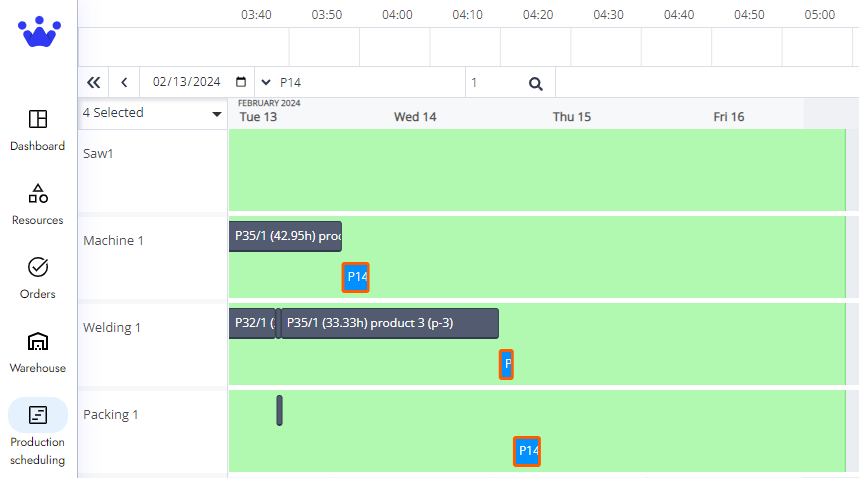The width and height of the screenshot is (859, 478).
Task: Open Production scheduling view
Action: [38, 435]
